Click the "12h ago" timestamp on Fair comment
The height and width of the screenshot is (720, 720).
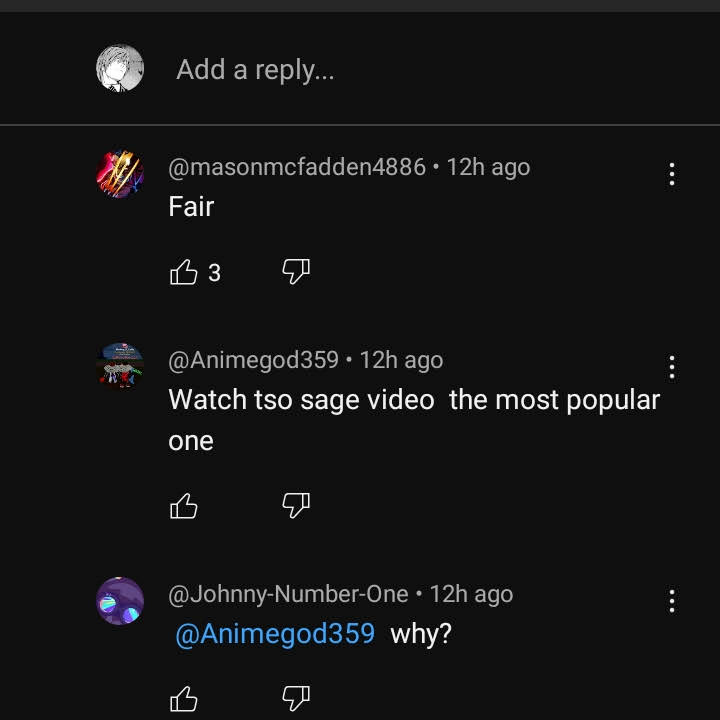488,167
